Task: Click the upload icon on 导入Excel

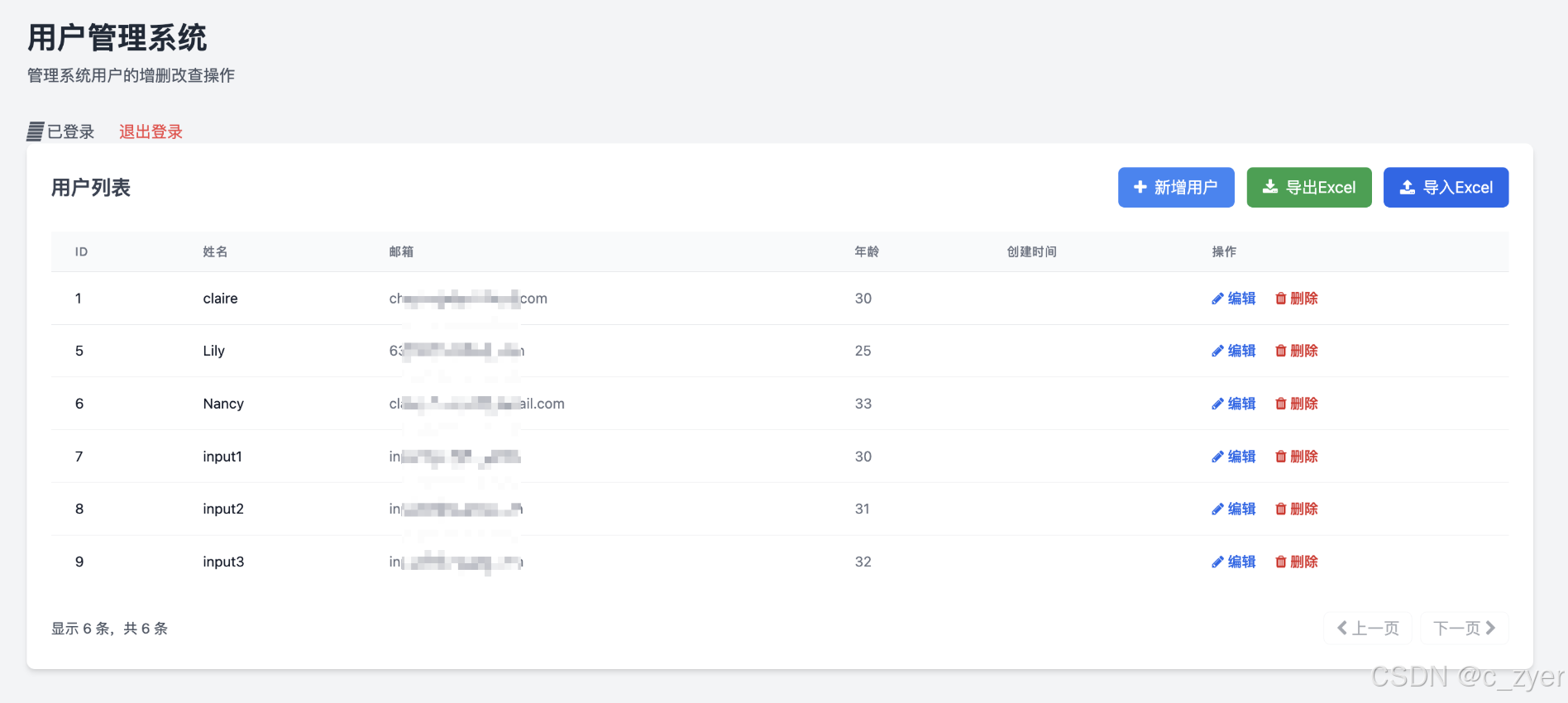Action: point(1407,188)
